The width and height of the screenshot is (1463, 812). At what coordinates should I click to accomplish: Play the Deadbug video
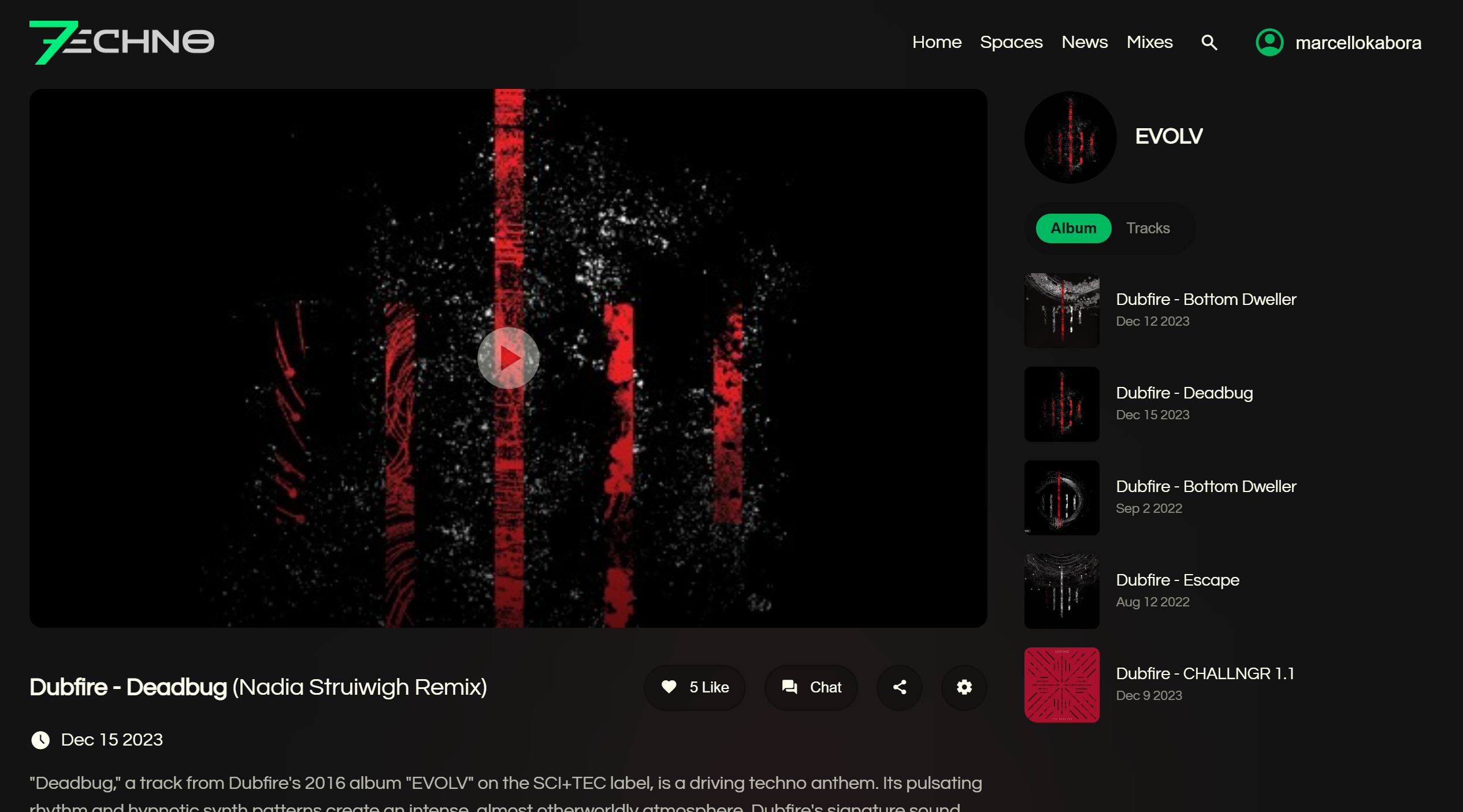click(508, 358)
